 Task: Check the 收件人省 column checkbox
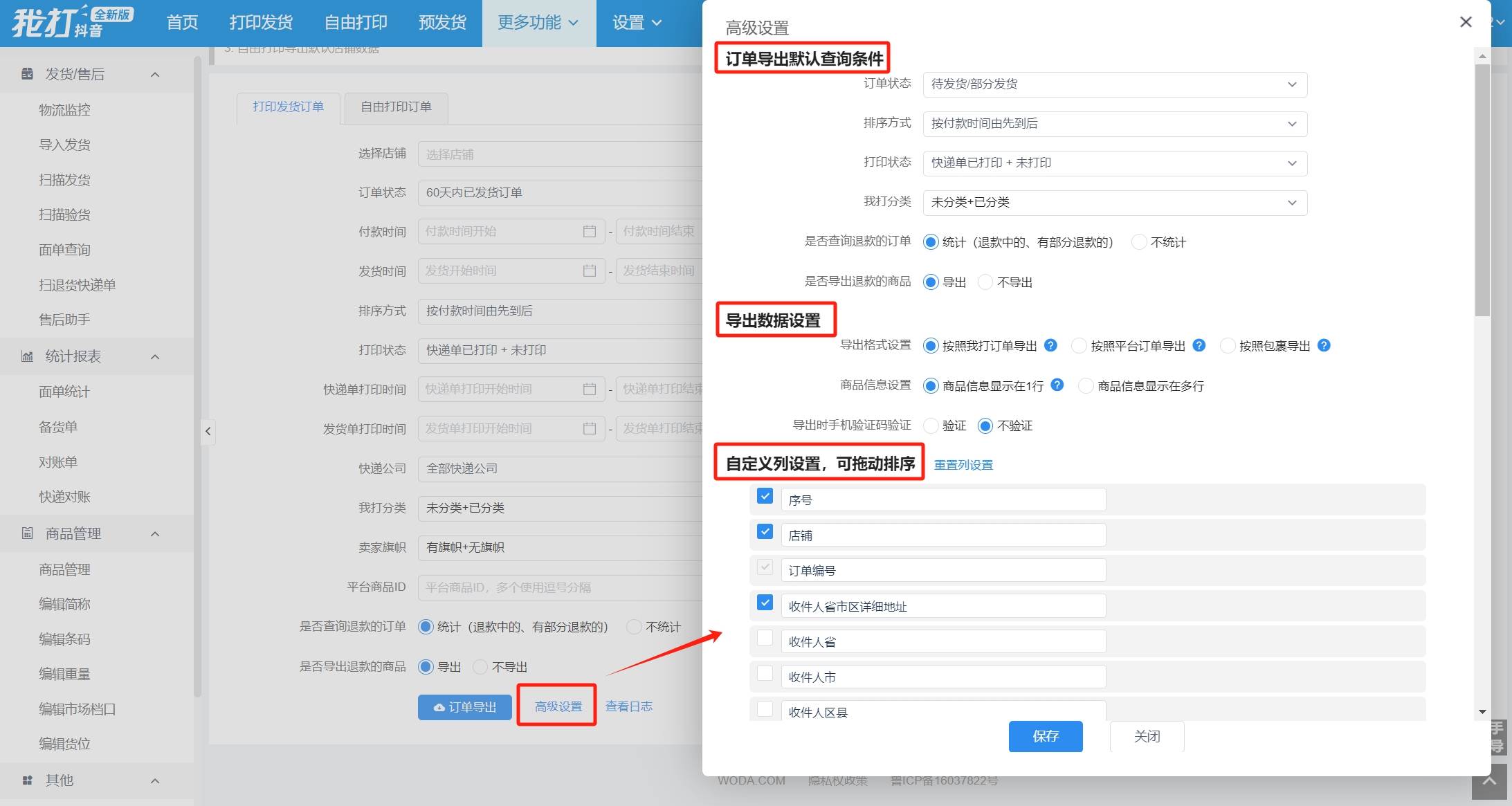pos(765,637)
